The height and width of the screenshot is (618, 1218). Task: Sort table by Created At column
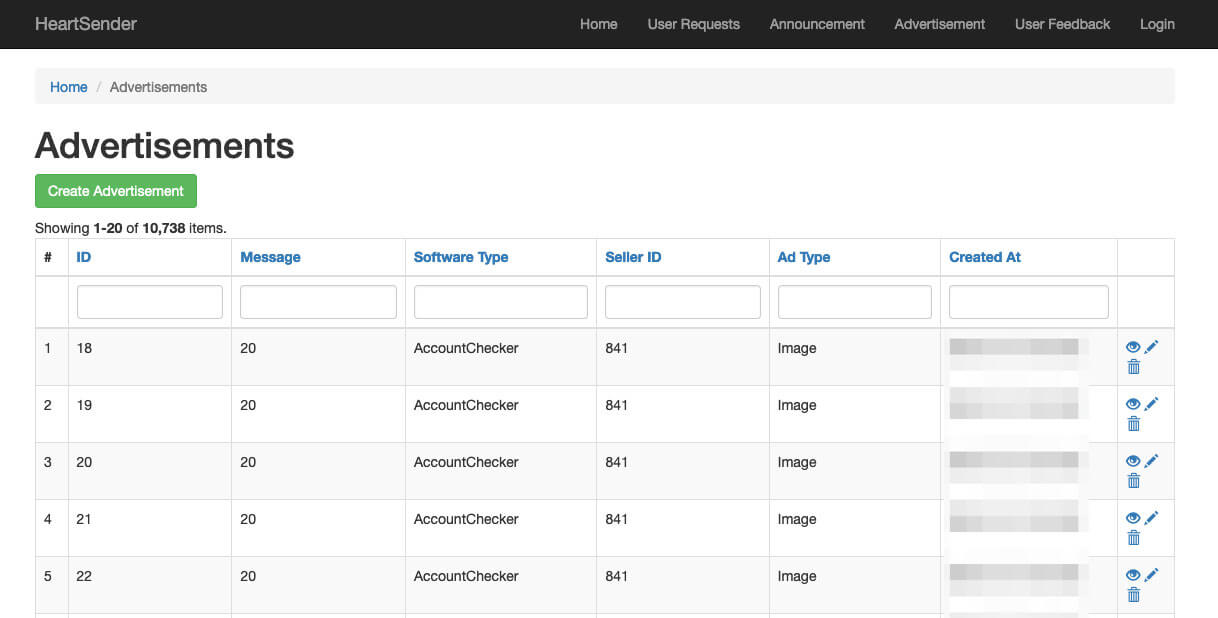click(x=985, y=257)
